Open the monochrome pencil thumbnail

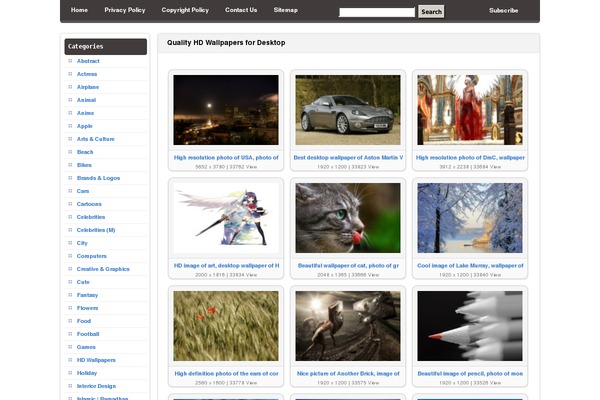click(470, 326)
